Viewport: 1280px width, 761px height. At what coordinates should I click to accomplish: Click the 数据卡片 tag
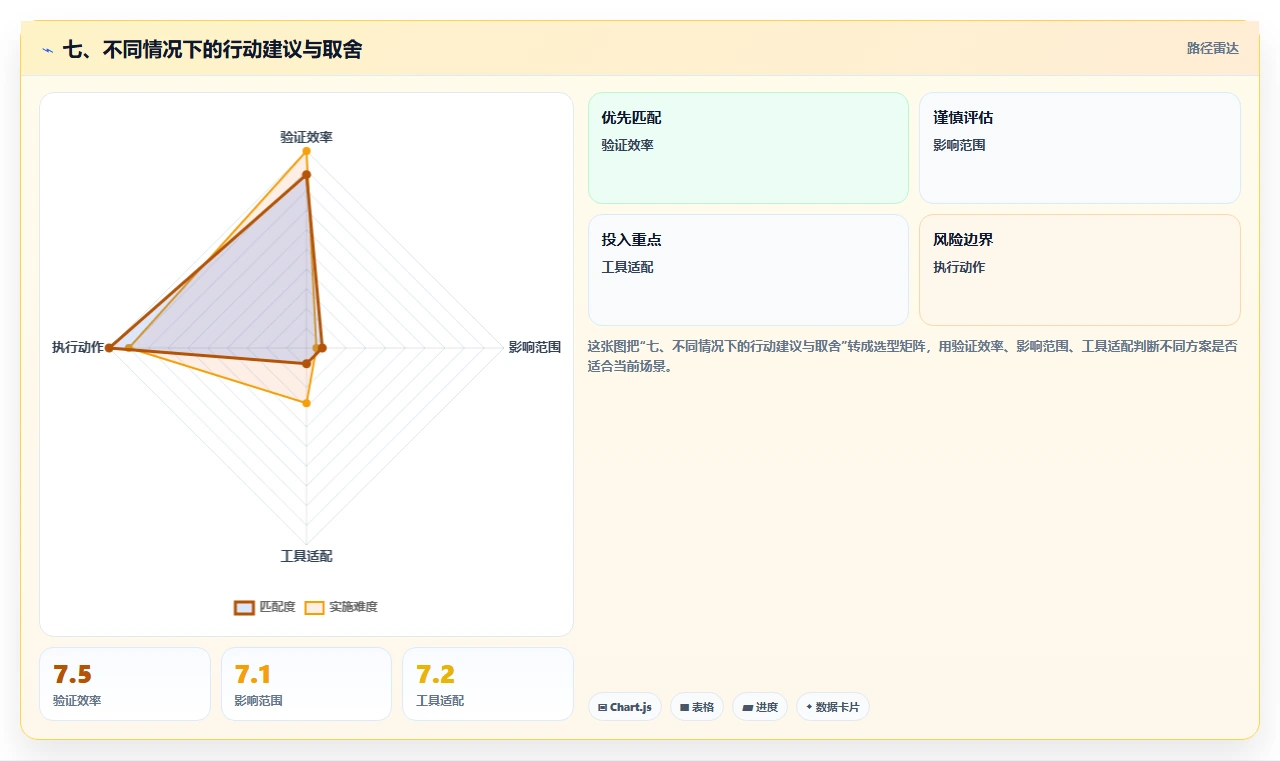pos(833,707)
